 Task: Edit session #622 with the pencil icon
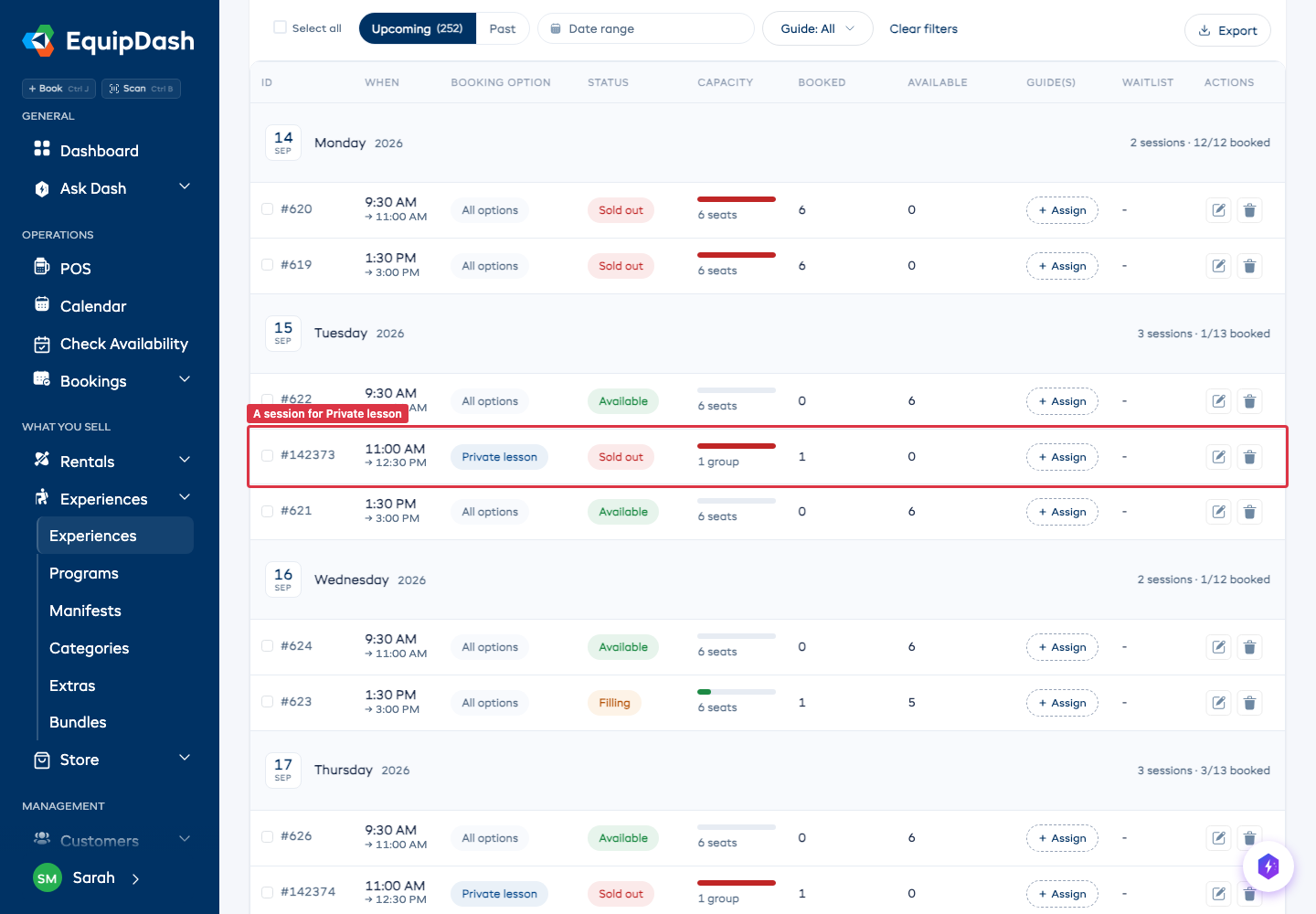pyautogui.click(x=1219, y=401)
